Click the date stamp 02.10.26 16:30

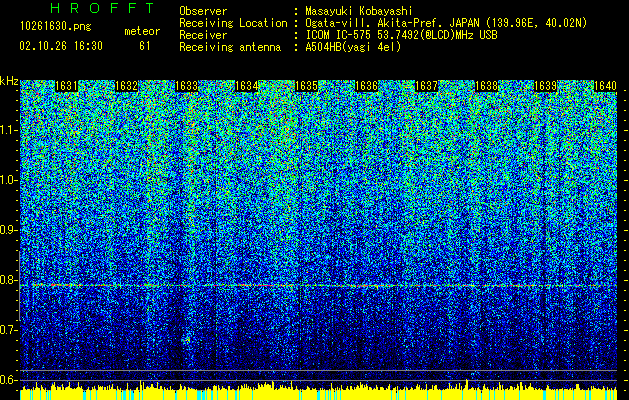tap(61, 46)
